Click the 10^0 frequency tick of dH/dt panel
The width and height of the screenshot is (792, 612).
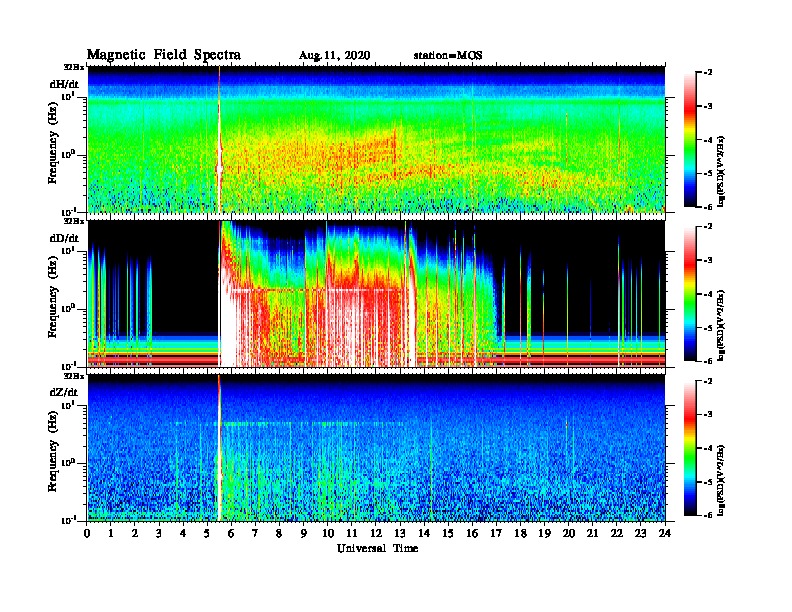(68, 154)
